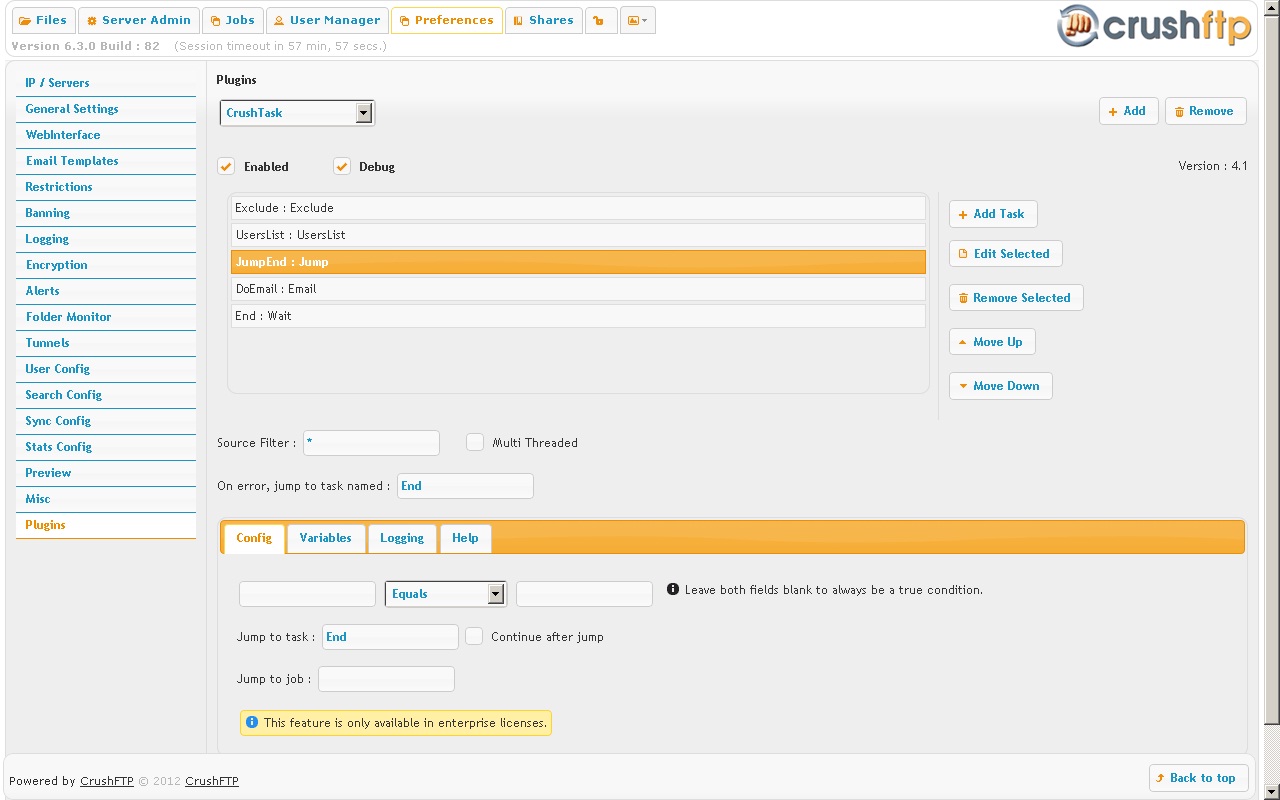The width and height of the screenshot is (1280, 800).
Task: Open the Server Admin tab
Action: (x=138, y=20)
